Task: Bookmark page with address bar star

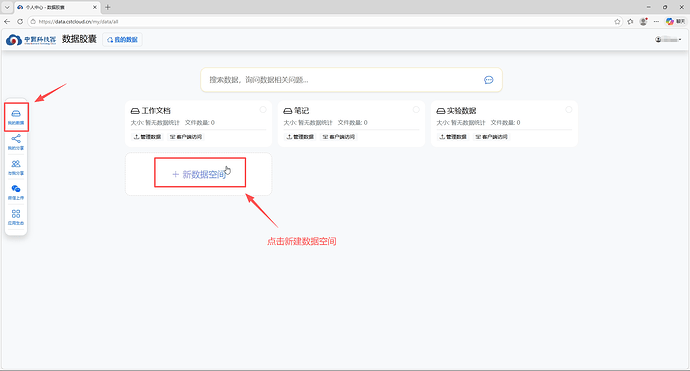Action: coord(617,21)
